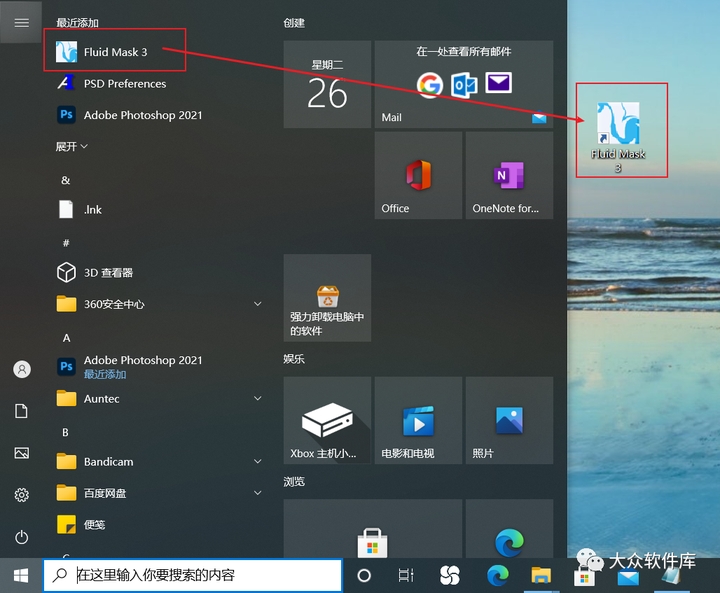Open the 电影和电视 tile
The height and width of the screenshot is (593, 720).
[418, 420]
